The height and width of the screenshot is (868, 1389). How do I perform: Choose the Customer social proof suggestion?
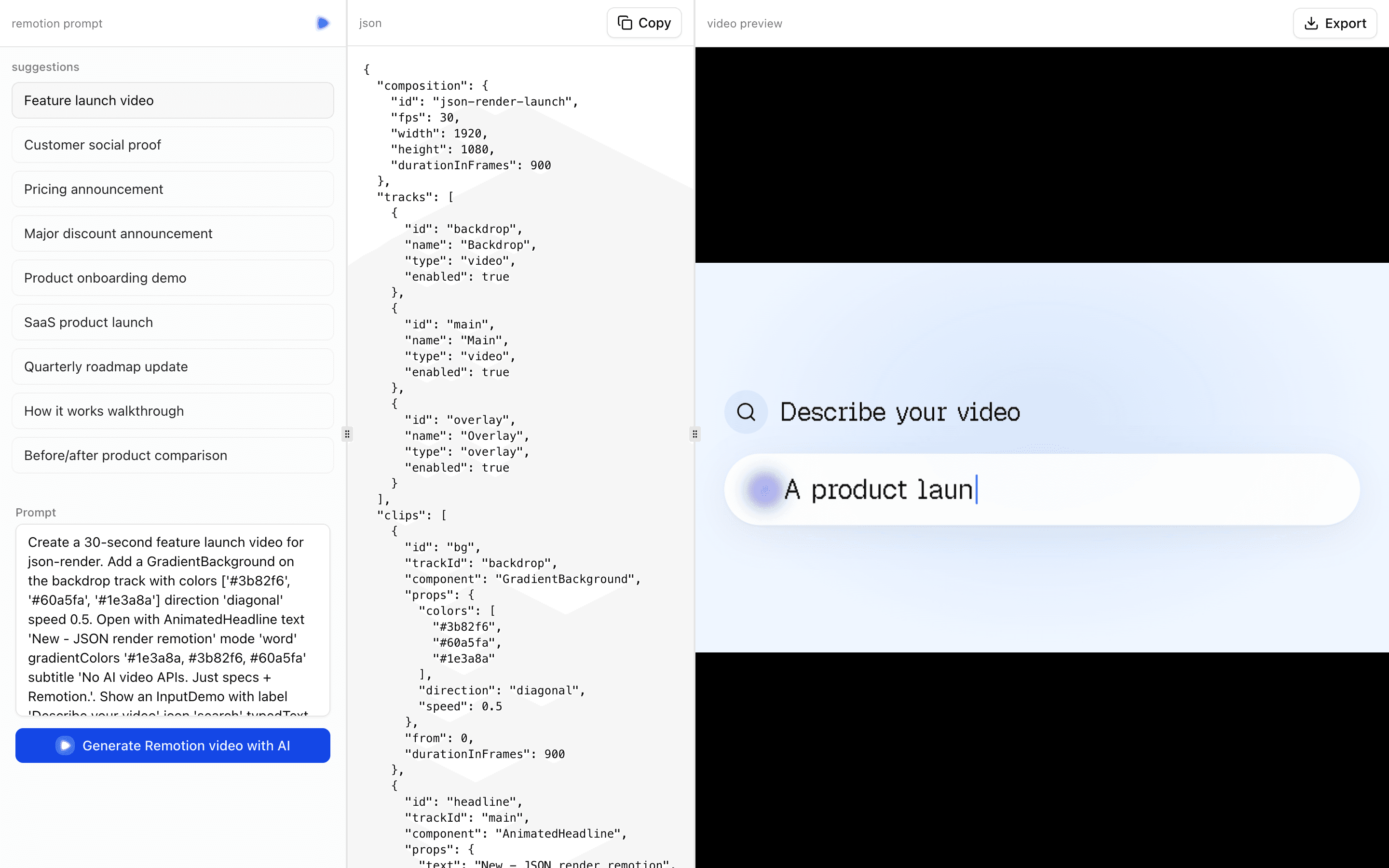(172, 145)
